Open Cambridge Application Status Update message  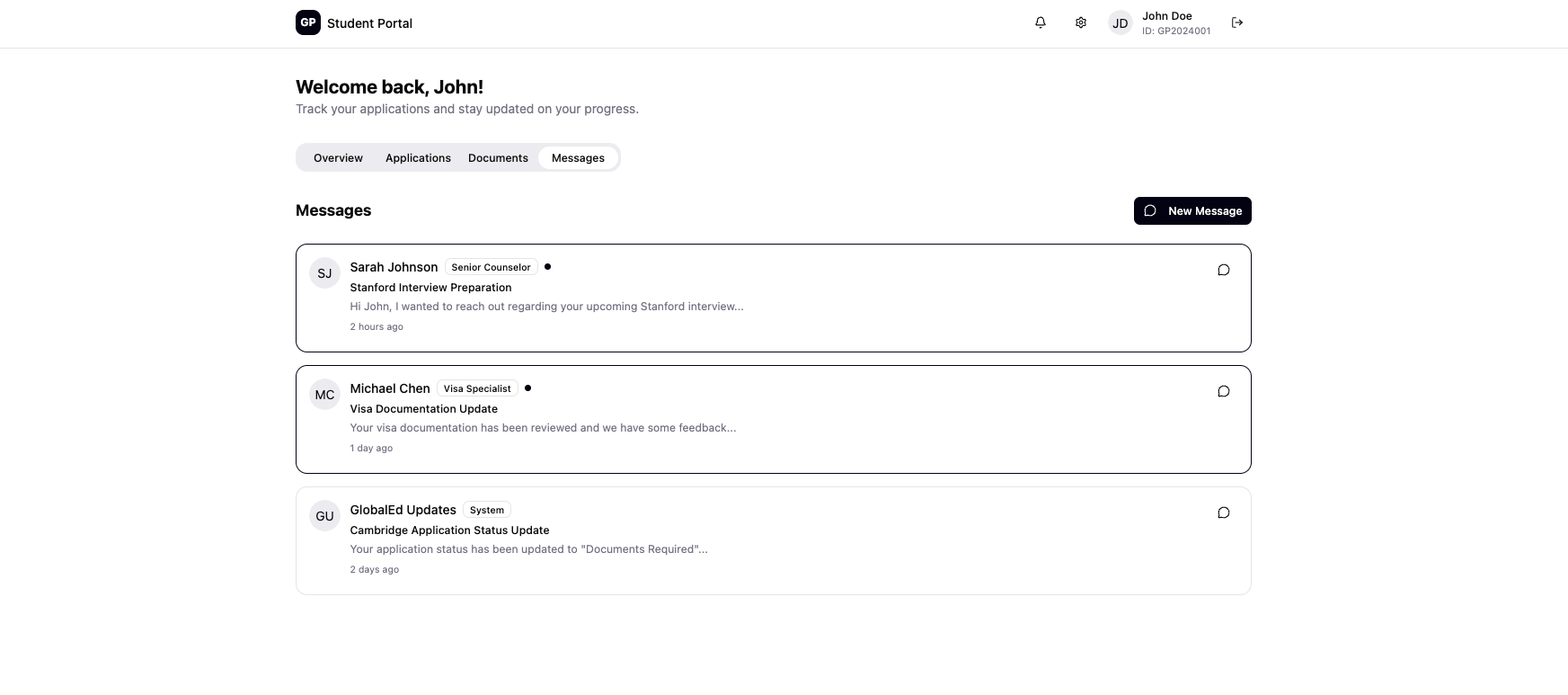(x=449, y=530)
